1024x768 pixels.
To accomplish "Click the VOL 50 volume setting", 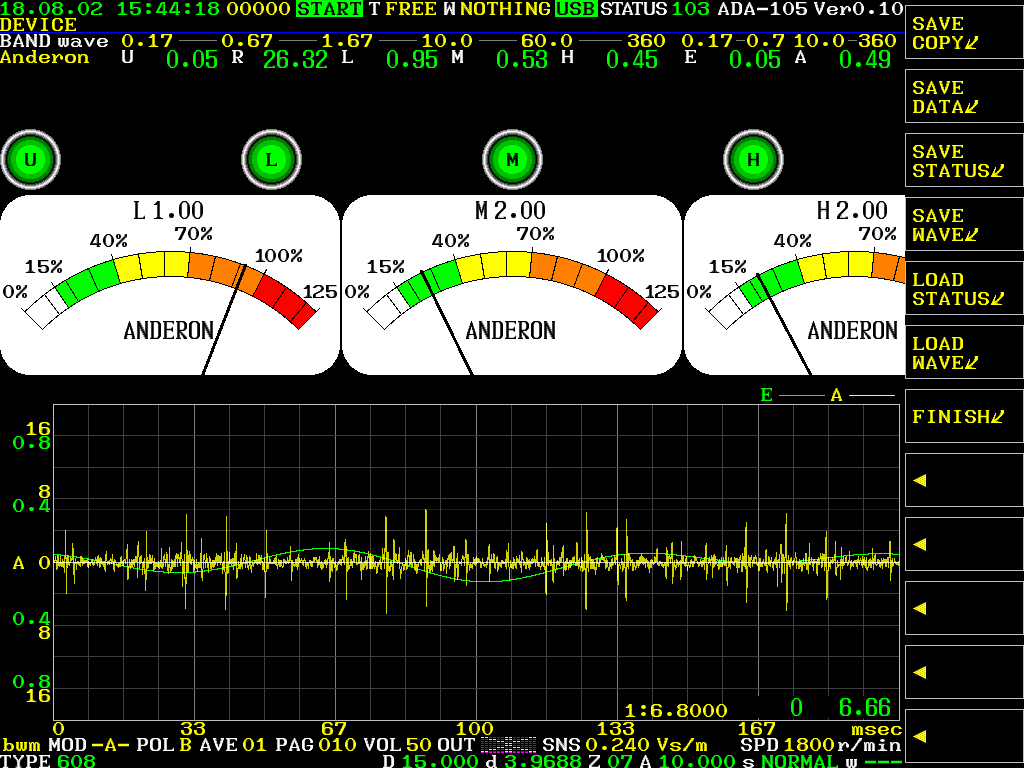I will click(x=398, y=745).
